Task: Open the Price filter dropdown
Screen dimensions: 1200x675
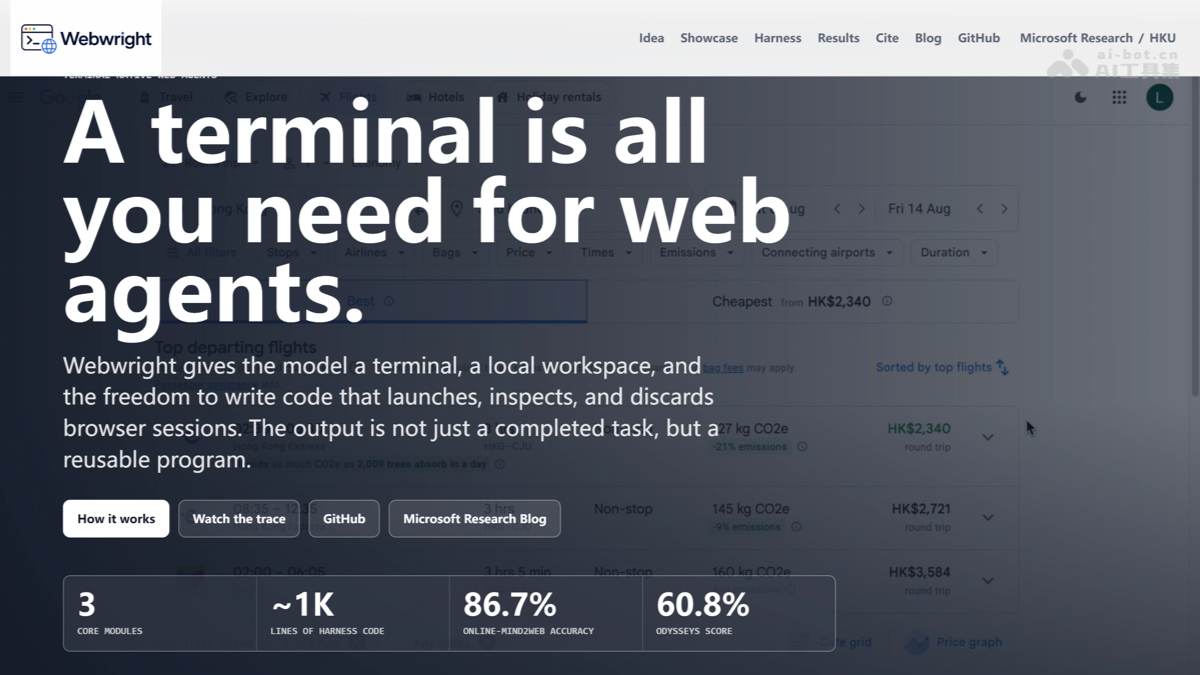Action: point(528,253)
